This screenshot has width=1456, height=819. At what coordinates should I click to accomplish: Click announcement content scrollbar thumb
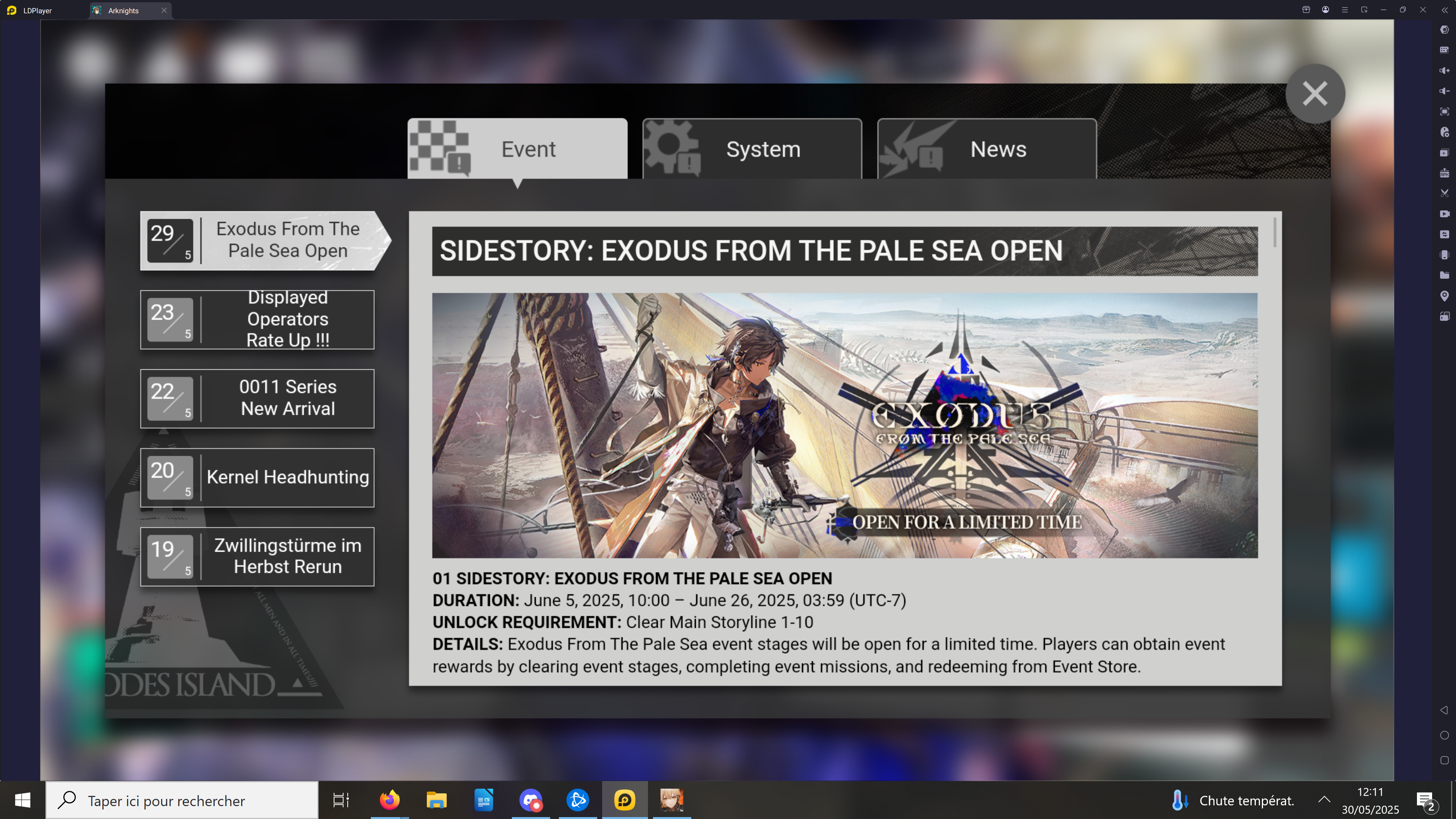1274,232
